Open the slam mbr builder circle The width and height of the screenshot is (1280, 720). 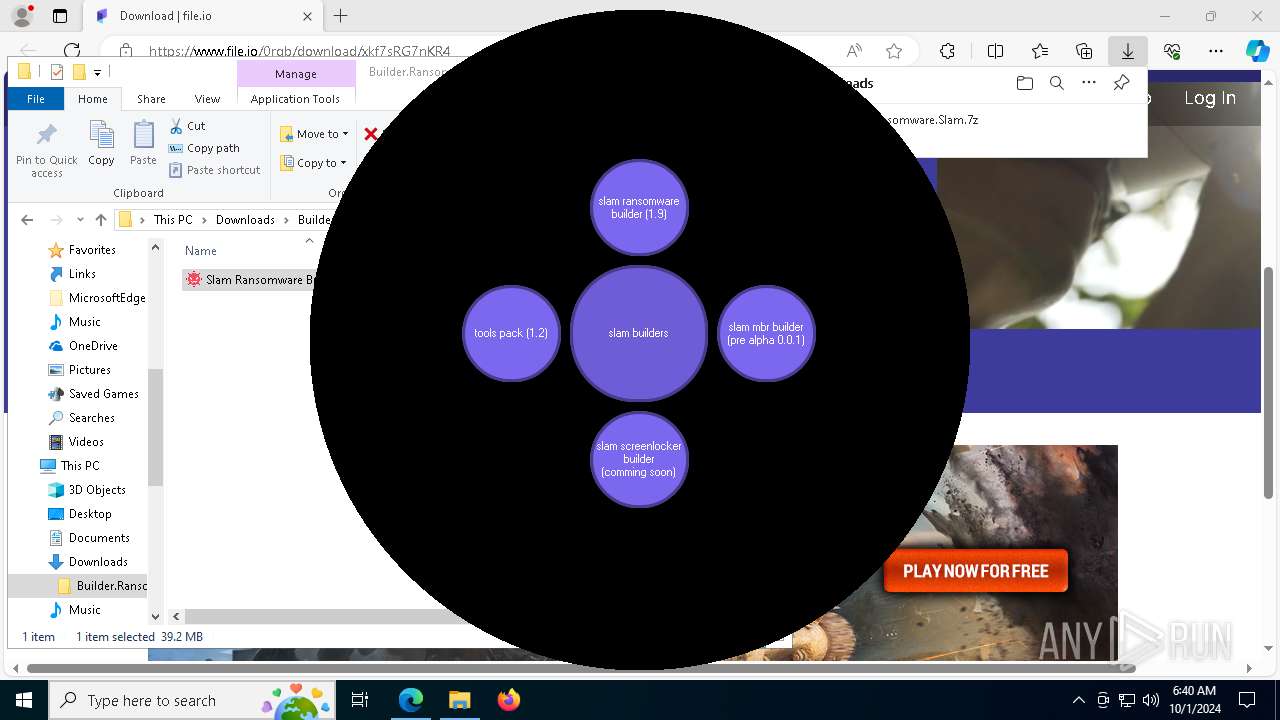[766, 333]
